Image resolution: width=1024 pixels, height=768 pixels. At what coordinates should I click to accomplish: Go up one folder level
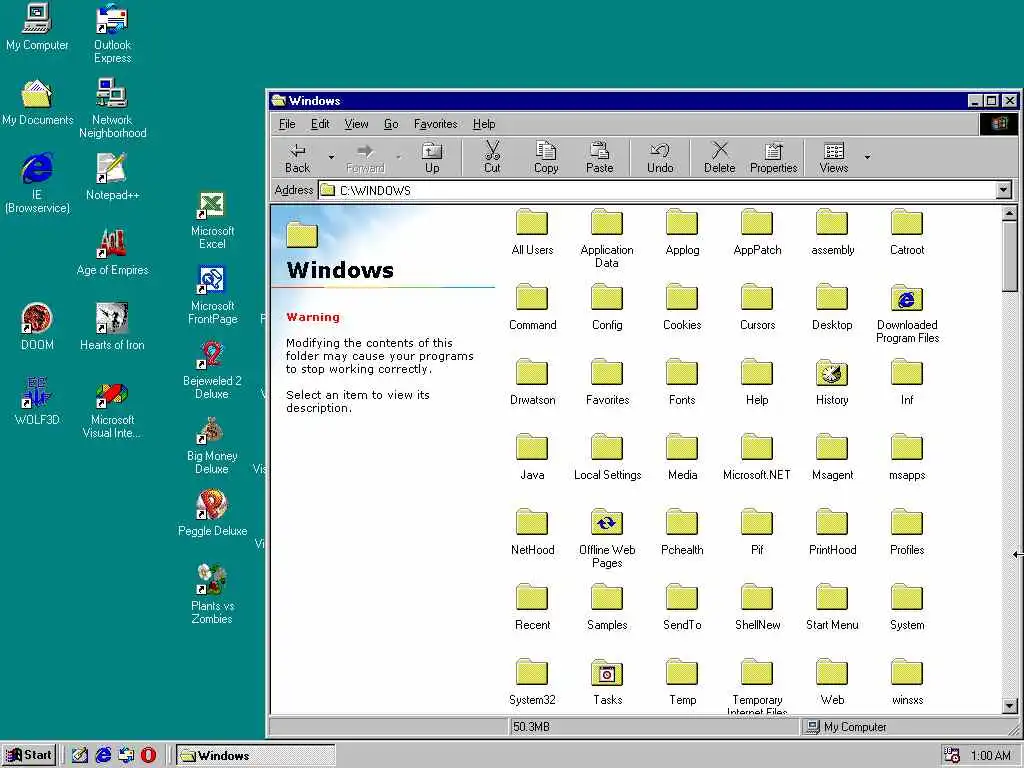point(432,157)
